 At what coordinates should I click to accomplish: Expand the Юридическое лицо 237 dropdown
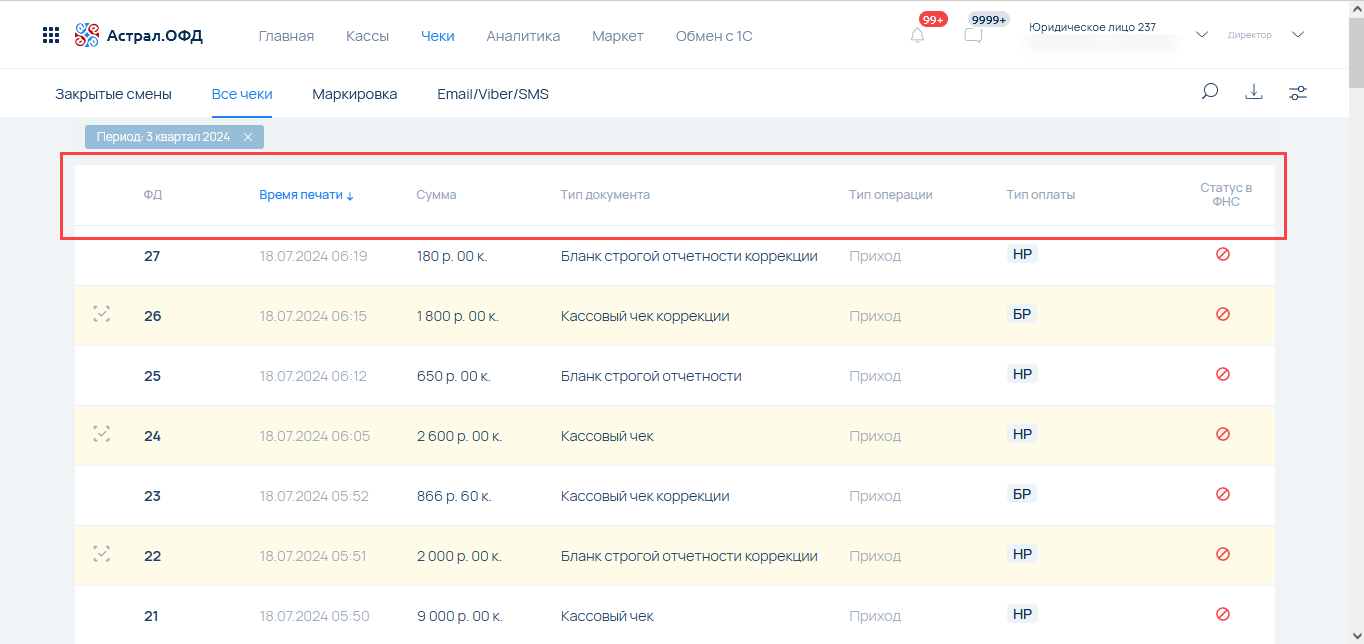pyautogui.click(x=1202, y=35)
